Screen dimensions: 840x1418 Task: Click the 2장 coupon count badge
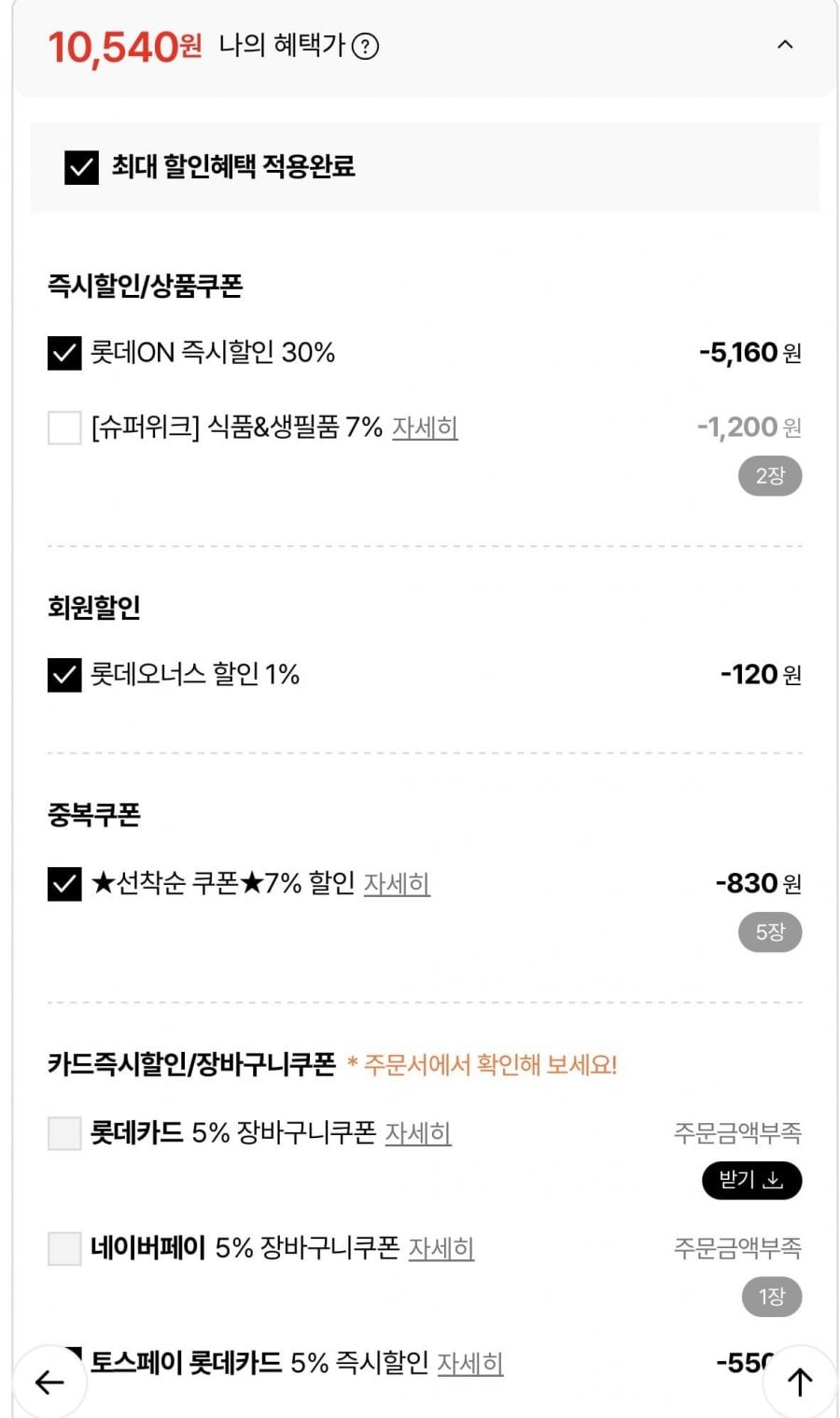coord(770,476)
